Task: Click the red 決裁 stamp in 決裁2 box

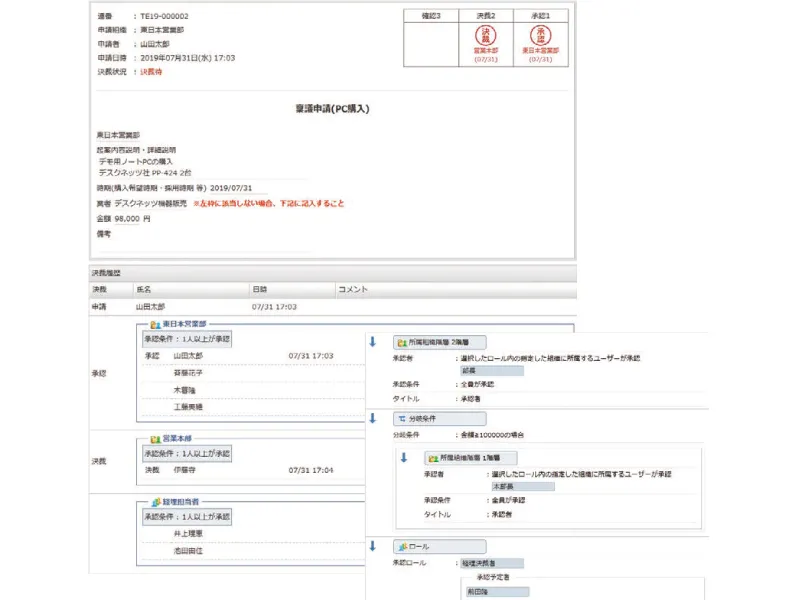Action: (x=485, y=35)
